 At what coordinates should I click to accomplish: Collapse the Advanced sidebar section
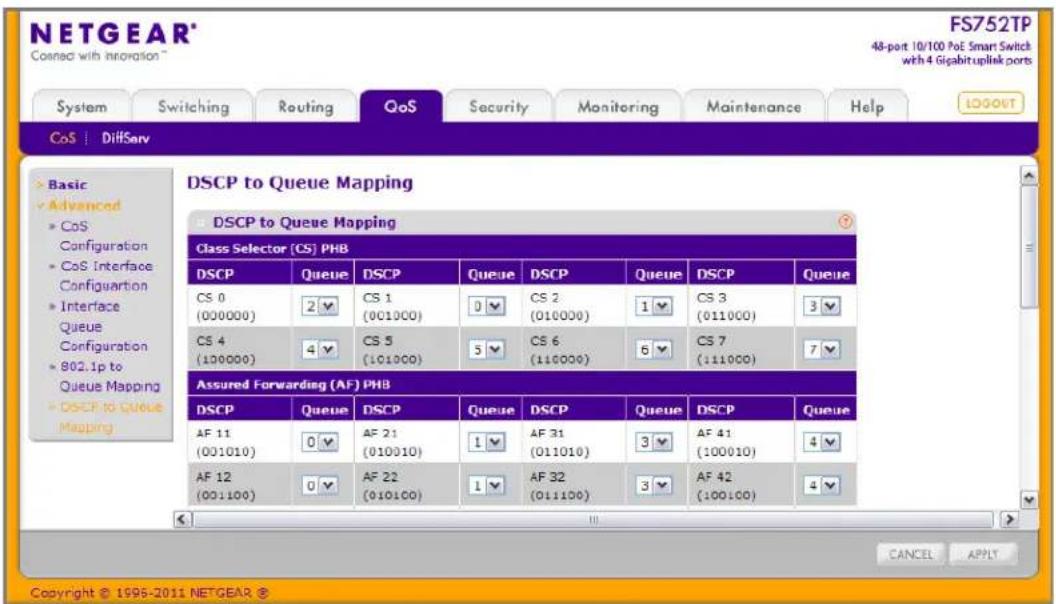pos(84,205)
